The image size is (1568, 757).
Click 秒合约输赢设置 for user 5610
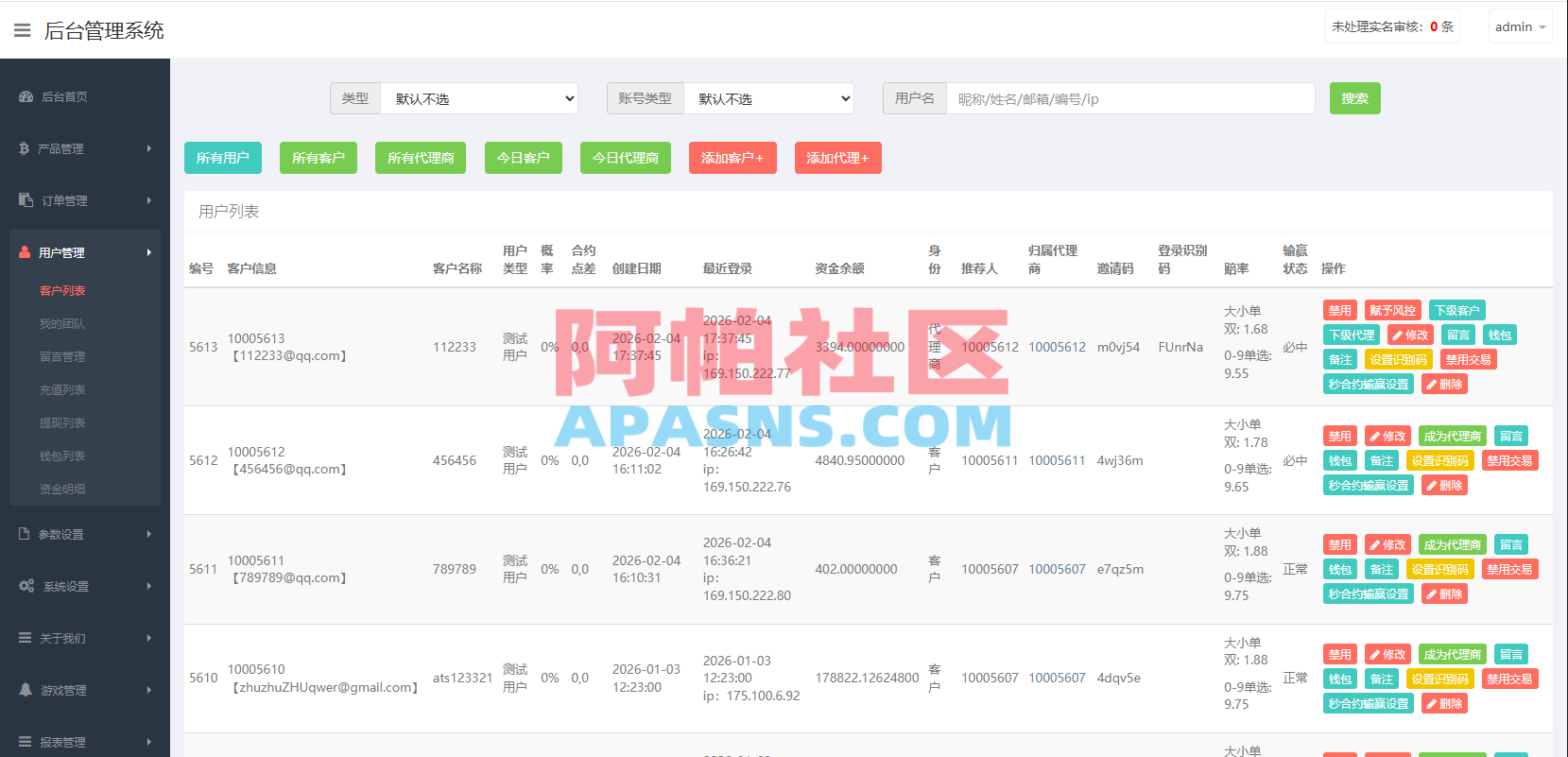(1369, 703)
